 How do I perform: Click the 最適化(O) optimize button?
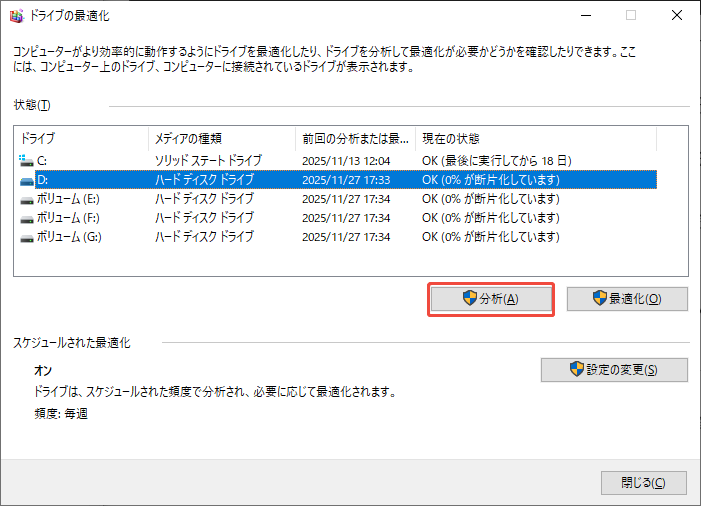(627, 299)
